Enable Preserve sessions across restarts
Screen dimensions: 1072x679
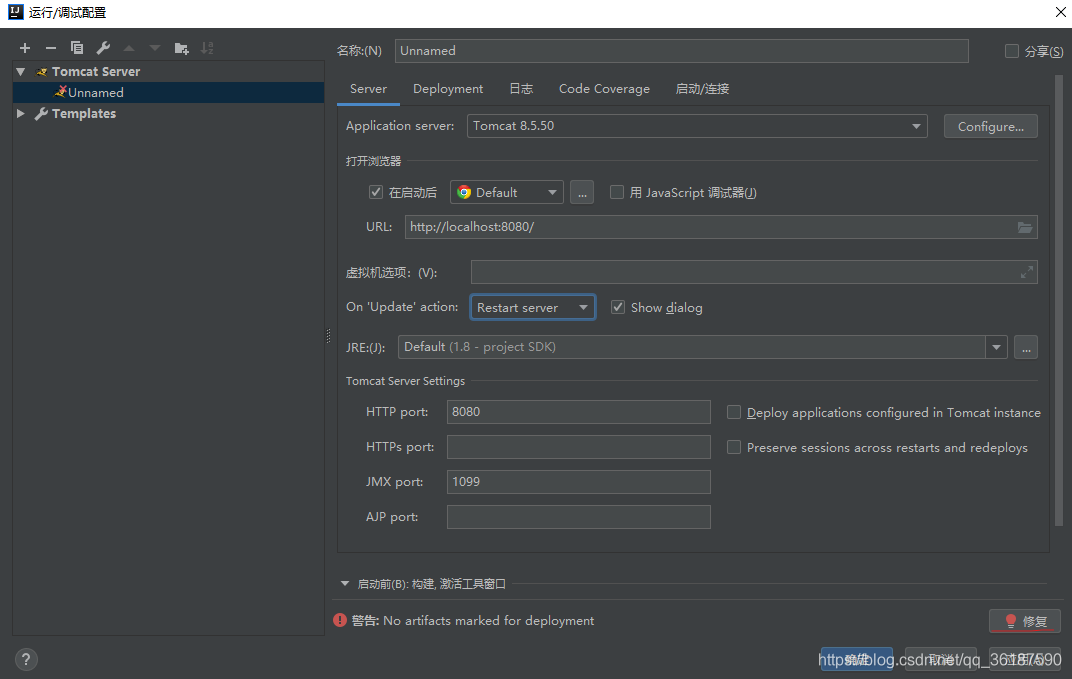pos(734,447)
